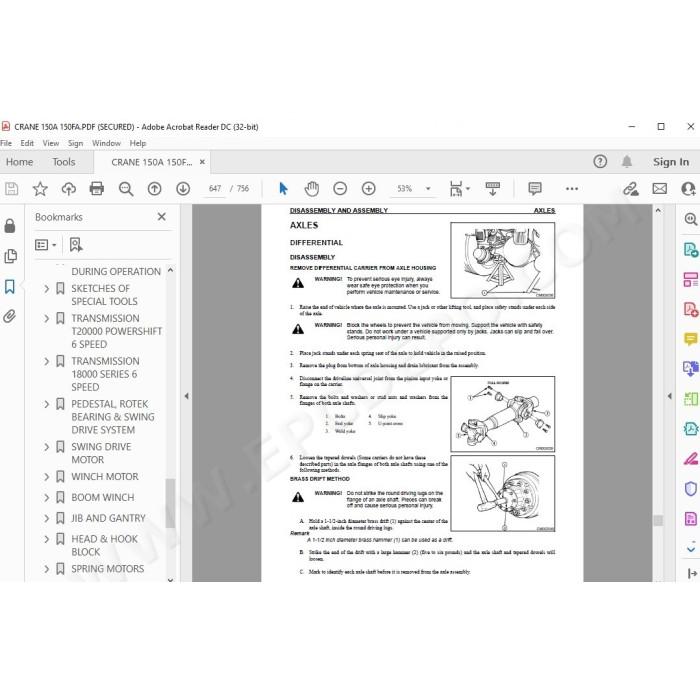Click the print icon in toolbar
Viewport: 700px width, 700px height.
click(x=96, y=188)
